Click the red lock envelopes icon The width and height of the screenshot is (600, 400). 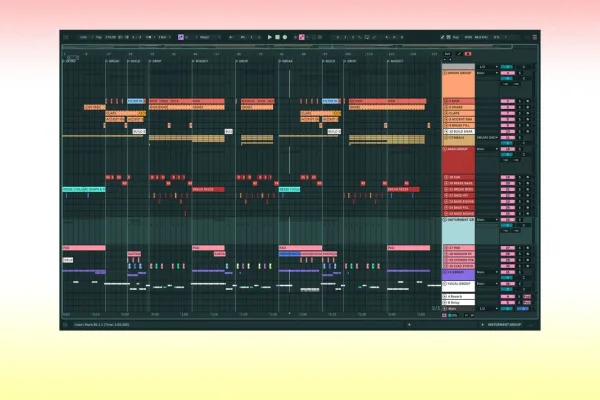click(468, 54)
